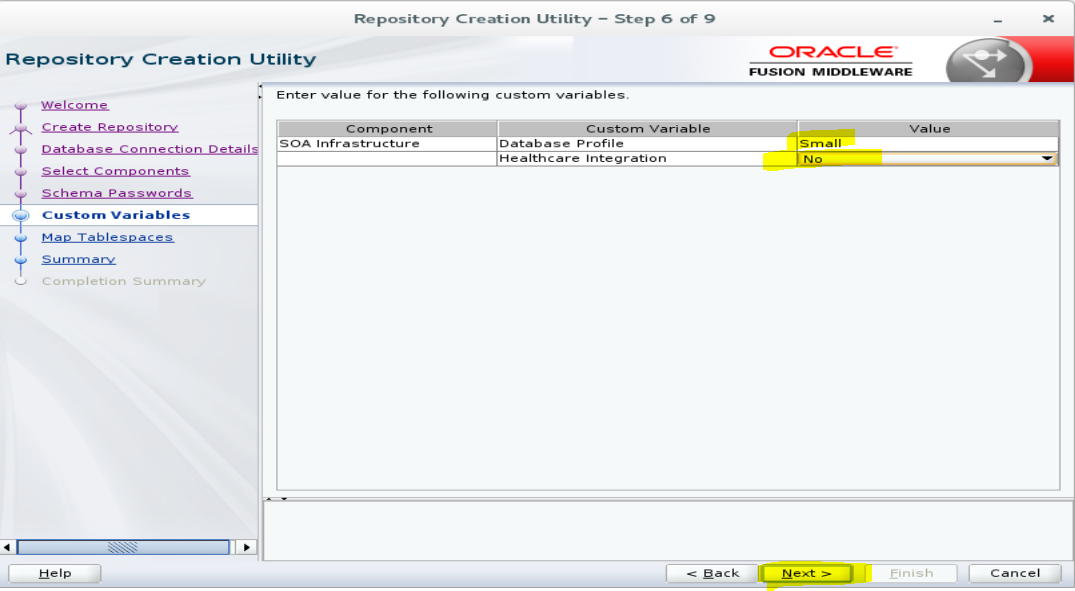Click the Map Tablespaces step circle
This screenshot has height=591, width=1075.
[22, 236]
